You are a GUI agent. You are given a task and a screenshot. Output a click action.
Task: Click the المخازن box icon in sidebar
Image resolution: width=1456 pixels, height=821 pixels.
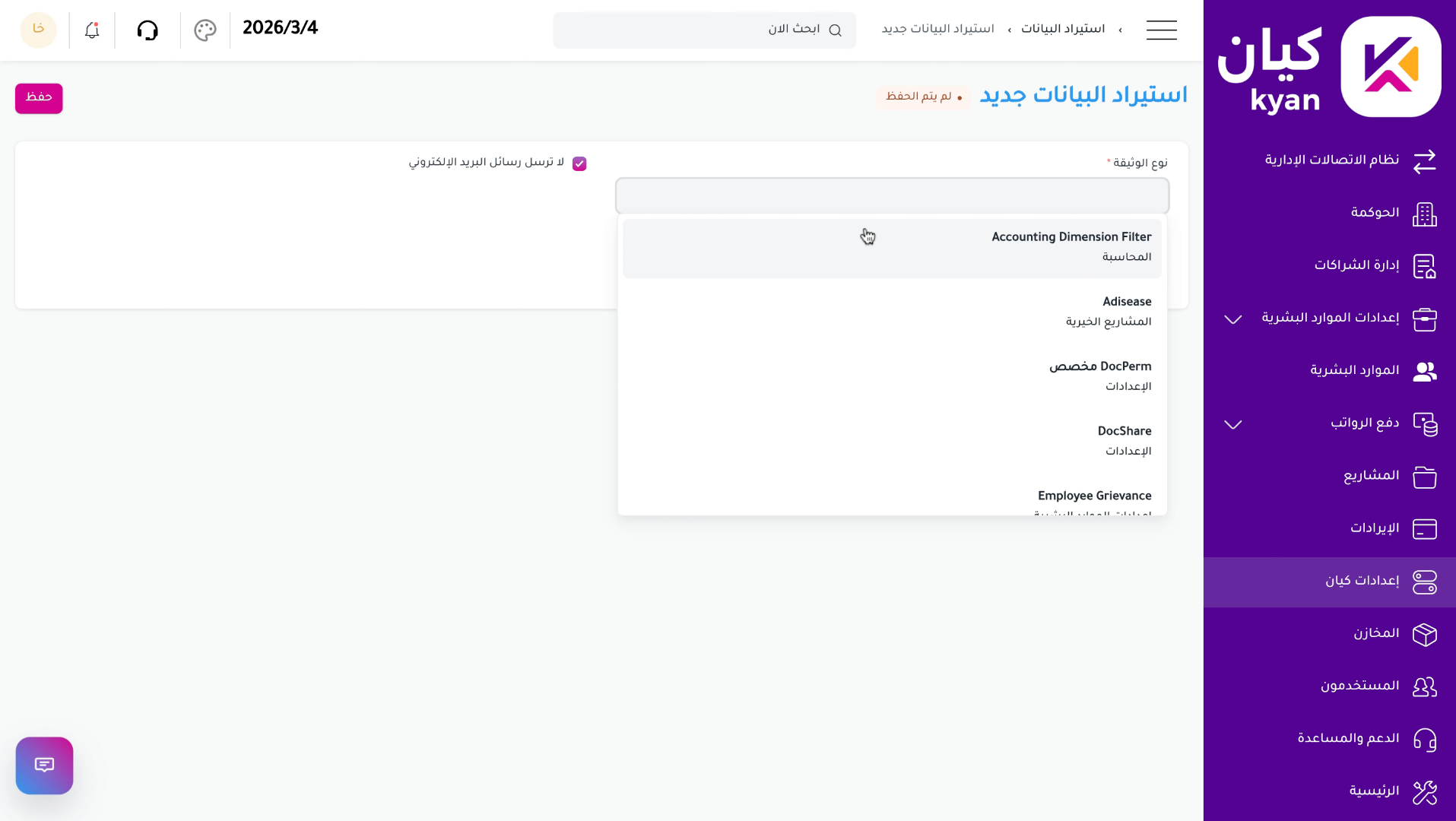click(x=1424, y=635)
